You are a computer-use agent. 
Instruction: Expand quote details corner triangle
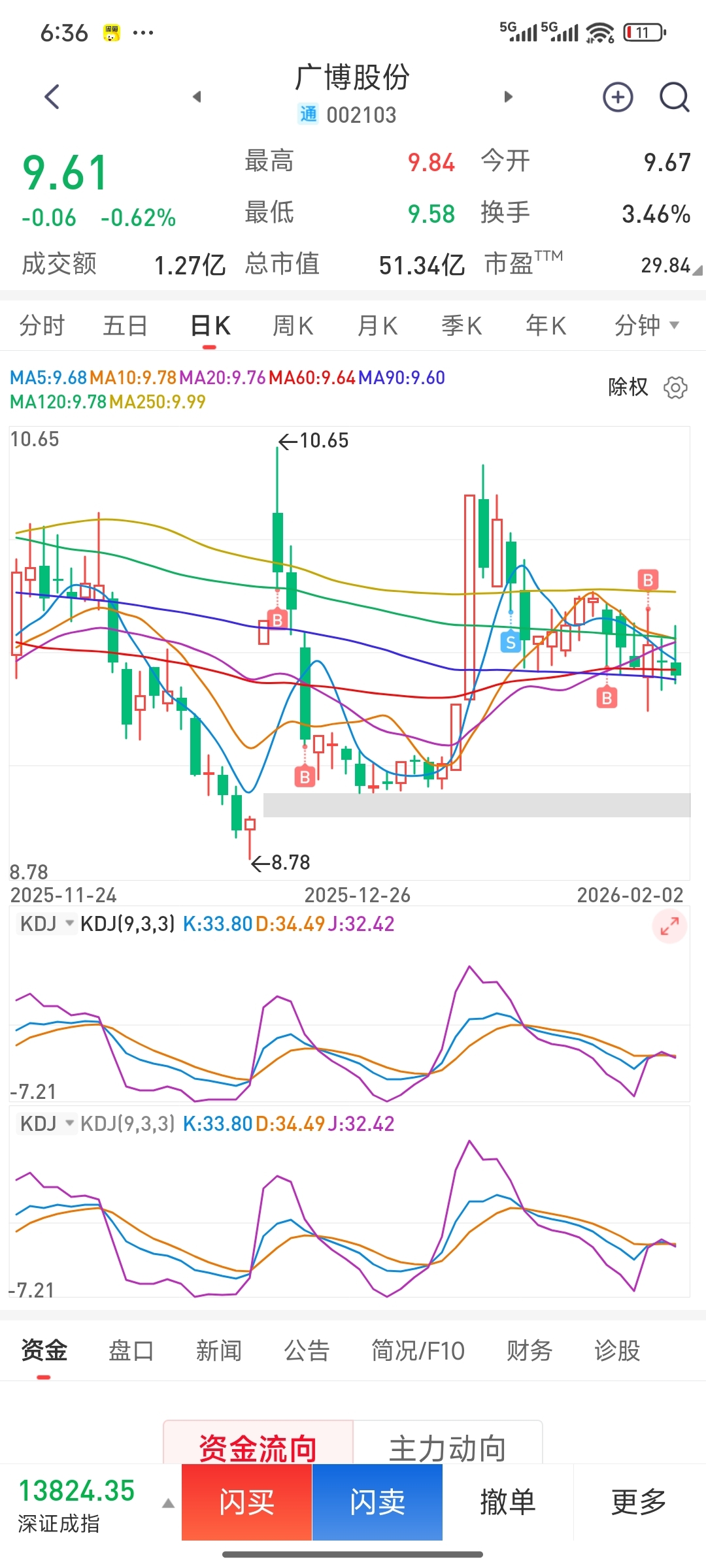point(698,270)
